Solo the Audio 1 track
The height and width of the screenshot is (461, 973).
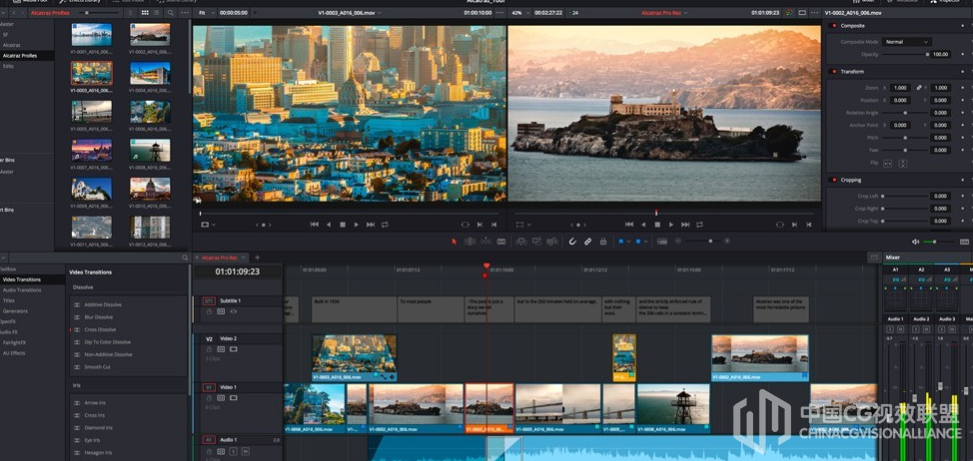(233, 451)
